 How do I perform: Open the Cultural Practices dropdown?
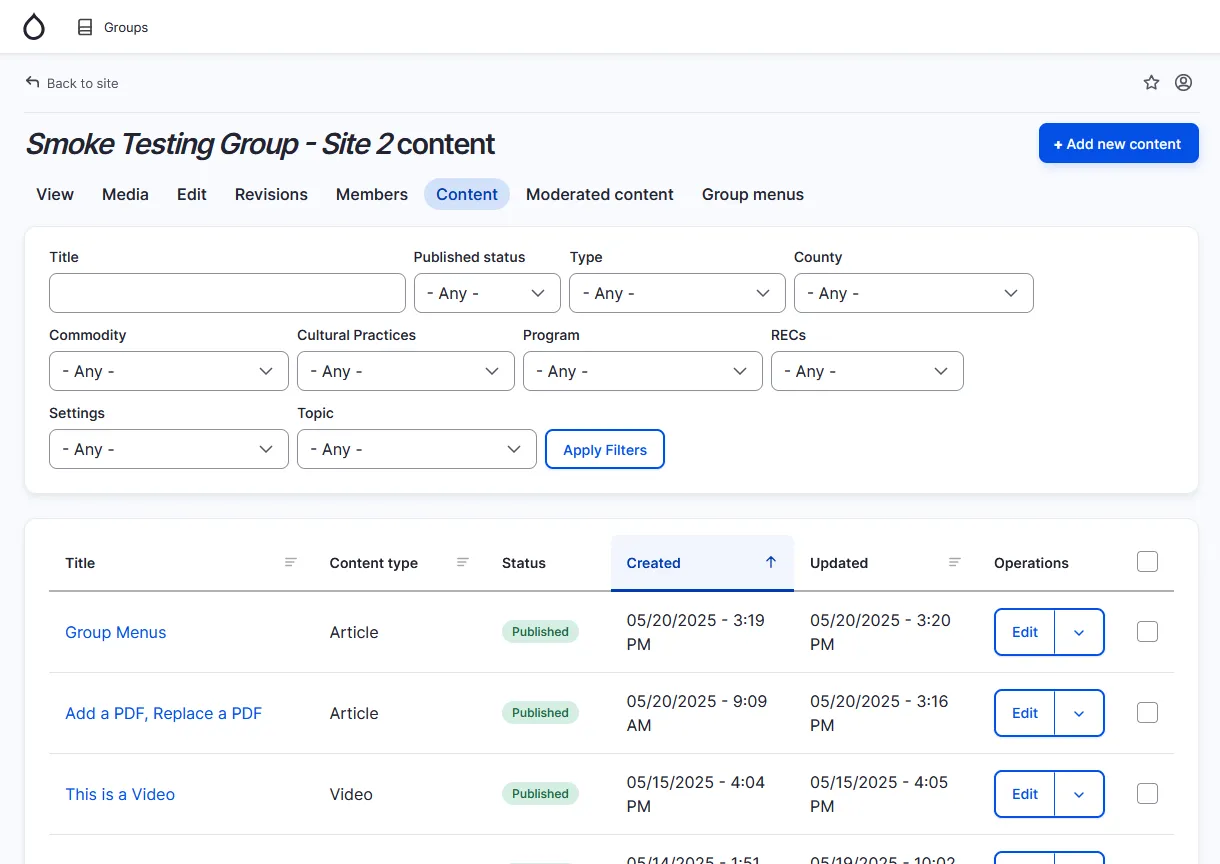[406, 371]
